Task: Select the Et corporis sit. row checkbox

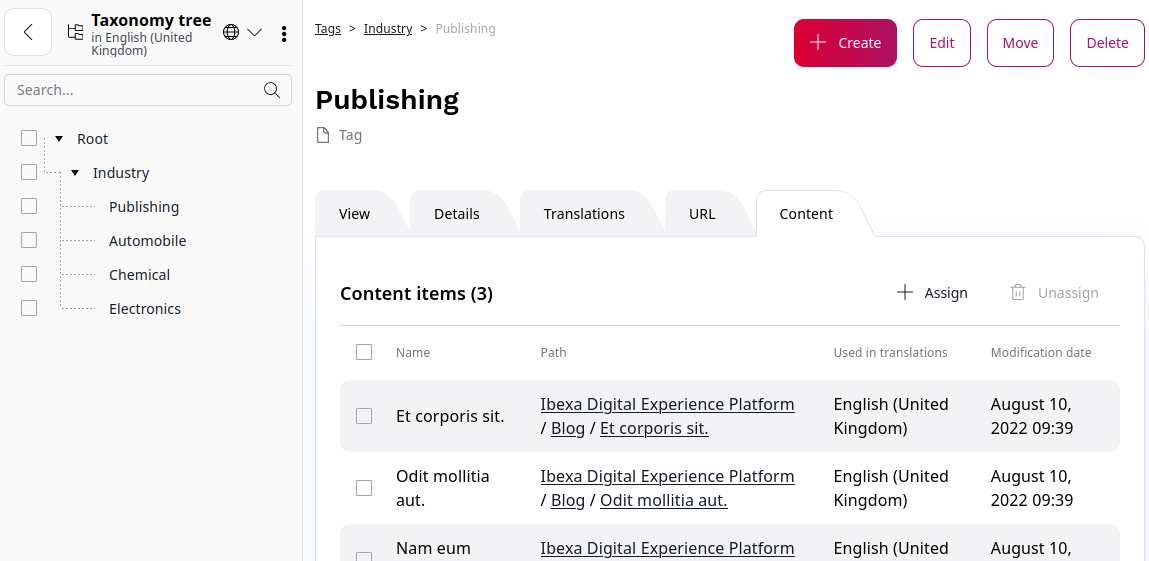Action: click(x=364, y=416)
